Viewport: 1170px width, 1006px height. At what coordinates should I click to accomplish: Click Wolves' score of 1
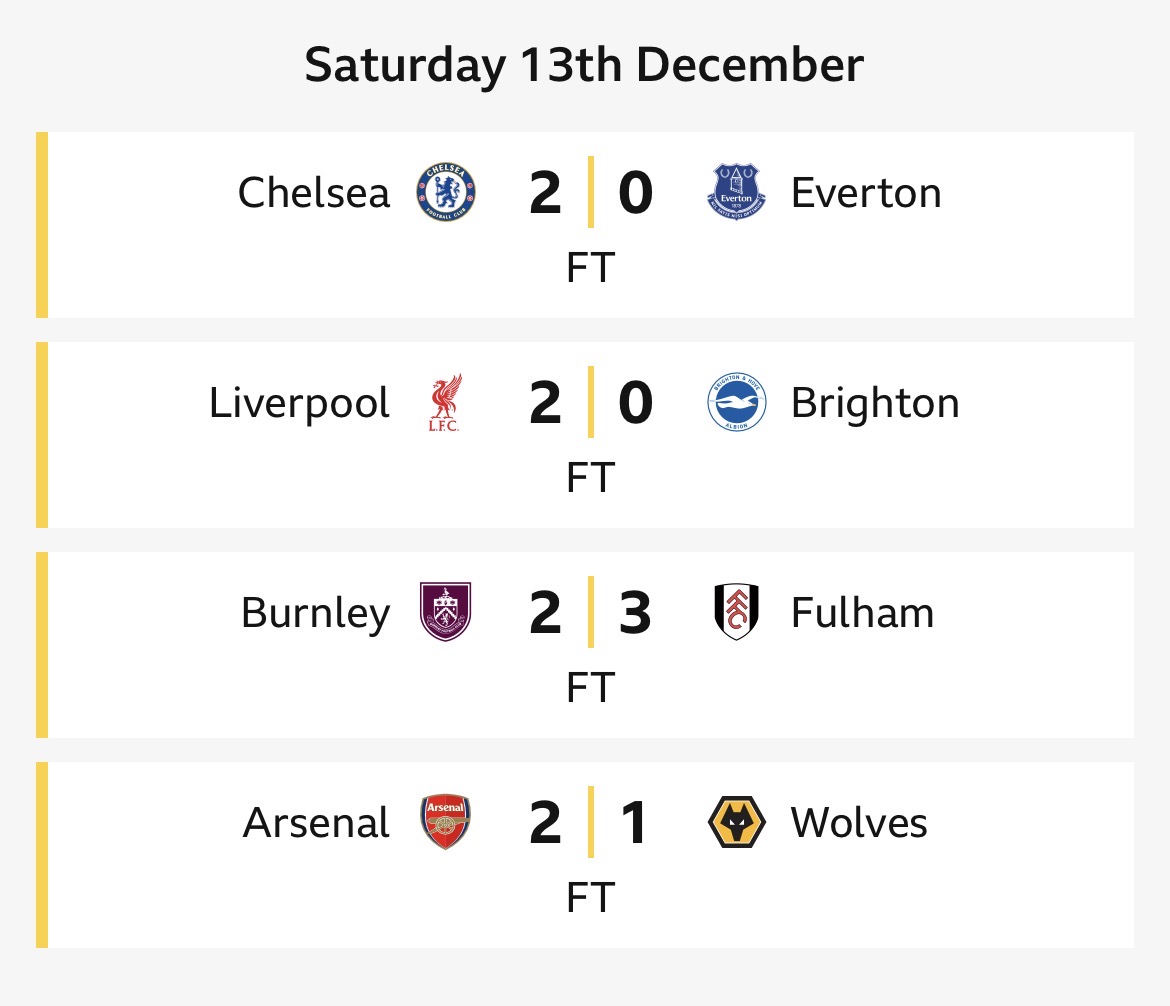635,823
